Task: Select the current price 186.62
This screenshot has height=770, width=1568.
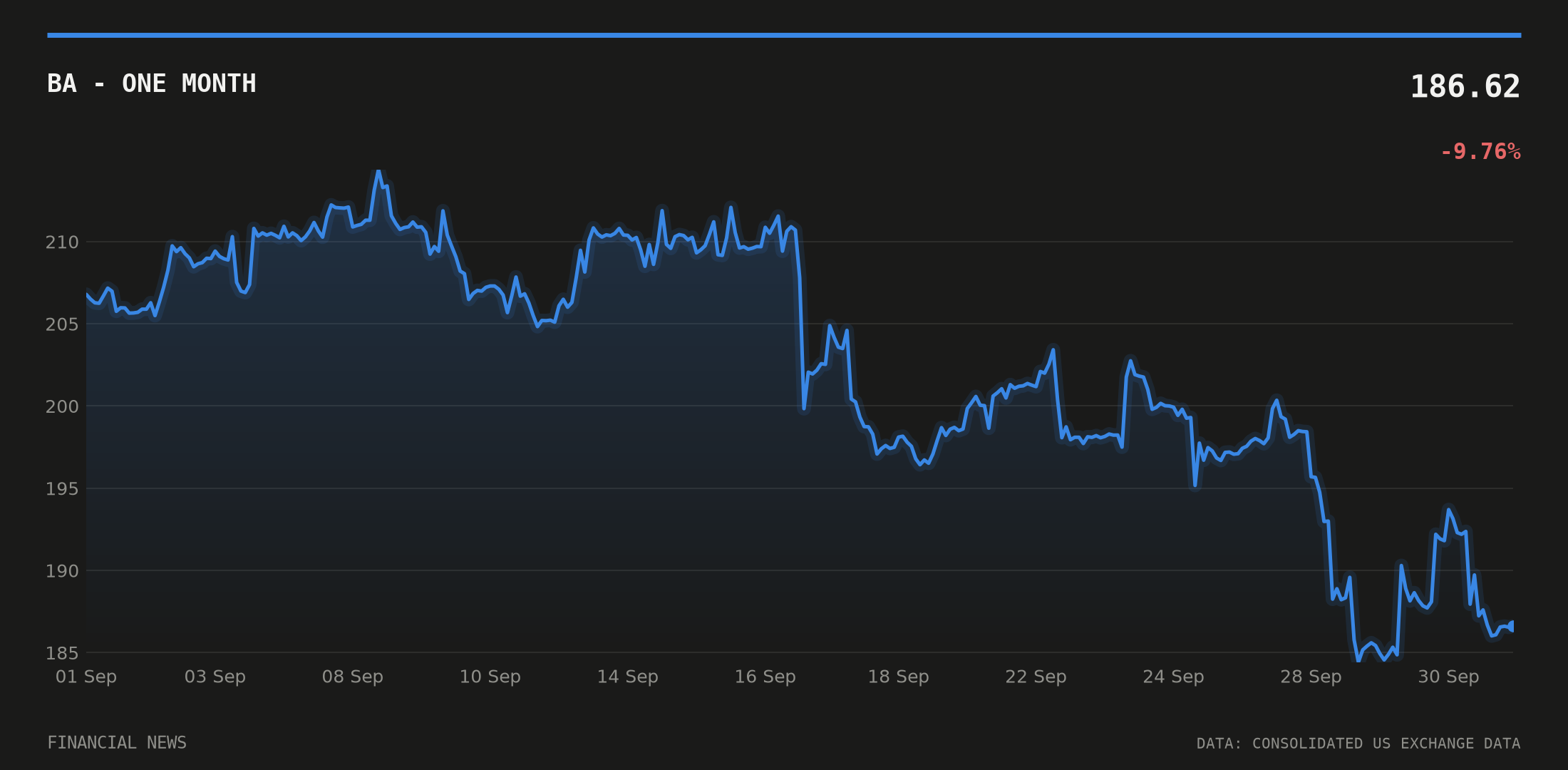Action: pyautogui.click(x=1465, y=87)
